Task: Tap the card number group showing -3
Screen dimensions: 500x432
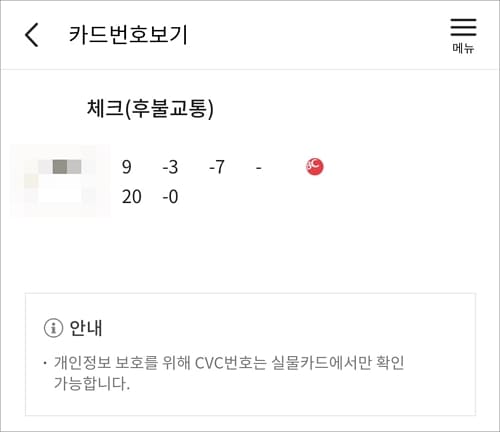Action: point(170,167)
